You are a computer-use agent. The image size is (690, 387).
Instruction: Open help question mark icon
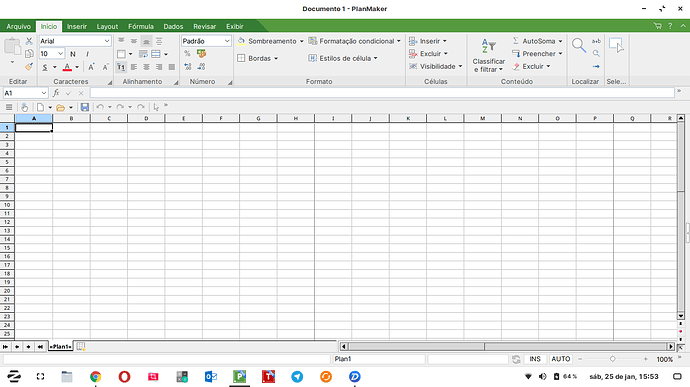[x=670, y=26]
